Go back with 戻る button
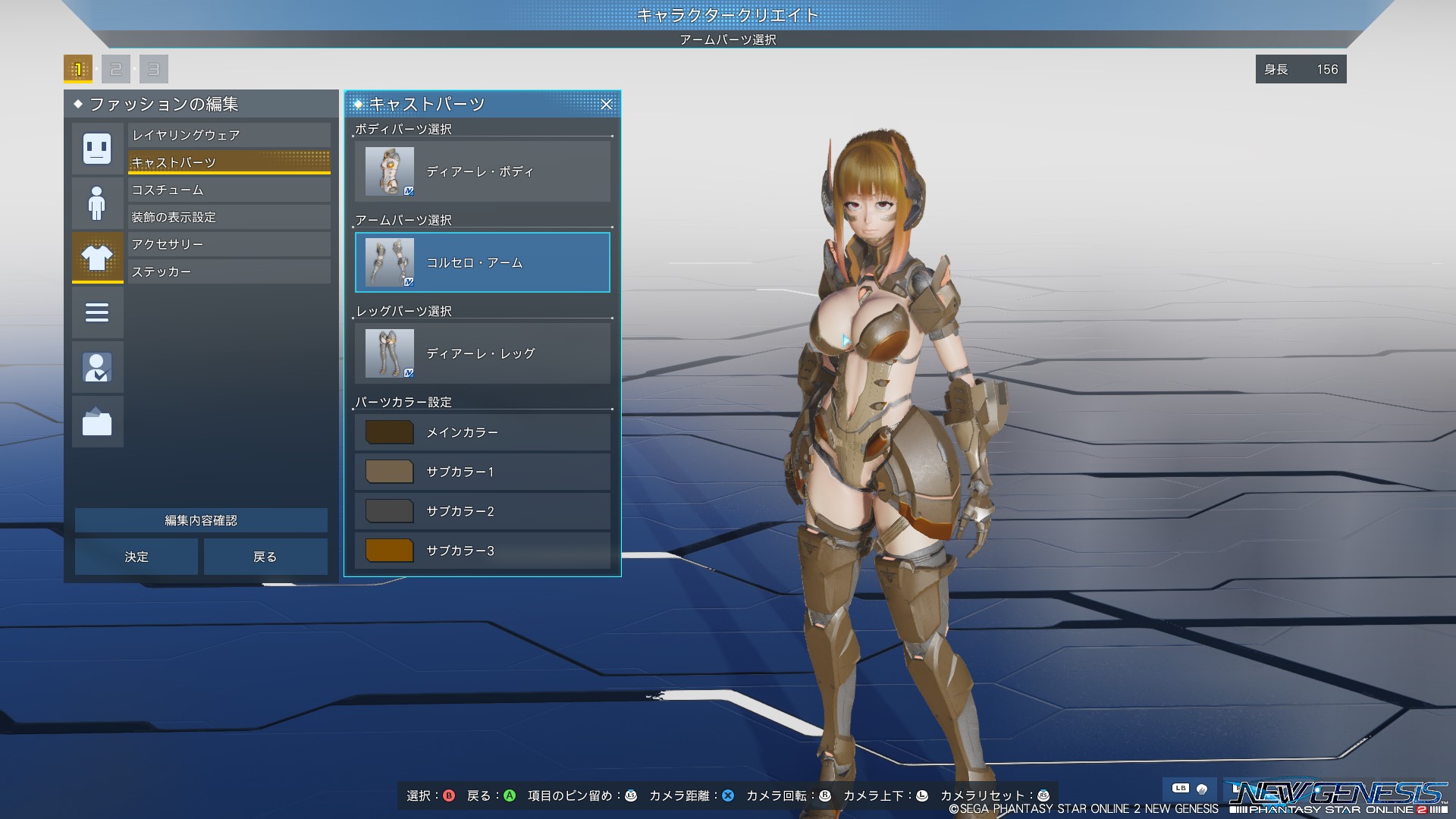 tap(265, 557)
